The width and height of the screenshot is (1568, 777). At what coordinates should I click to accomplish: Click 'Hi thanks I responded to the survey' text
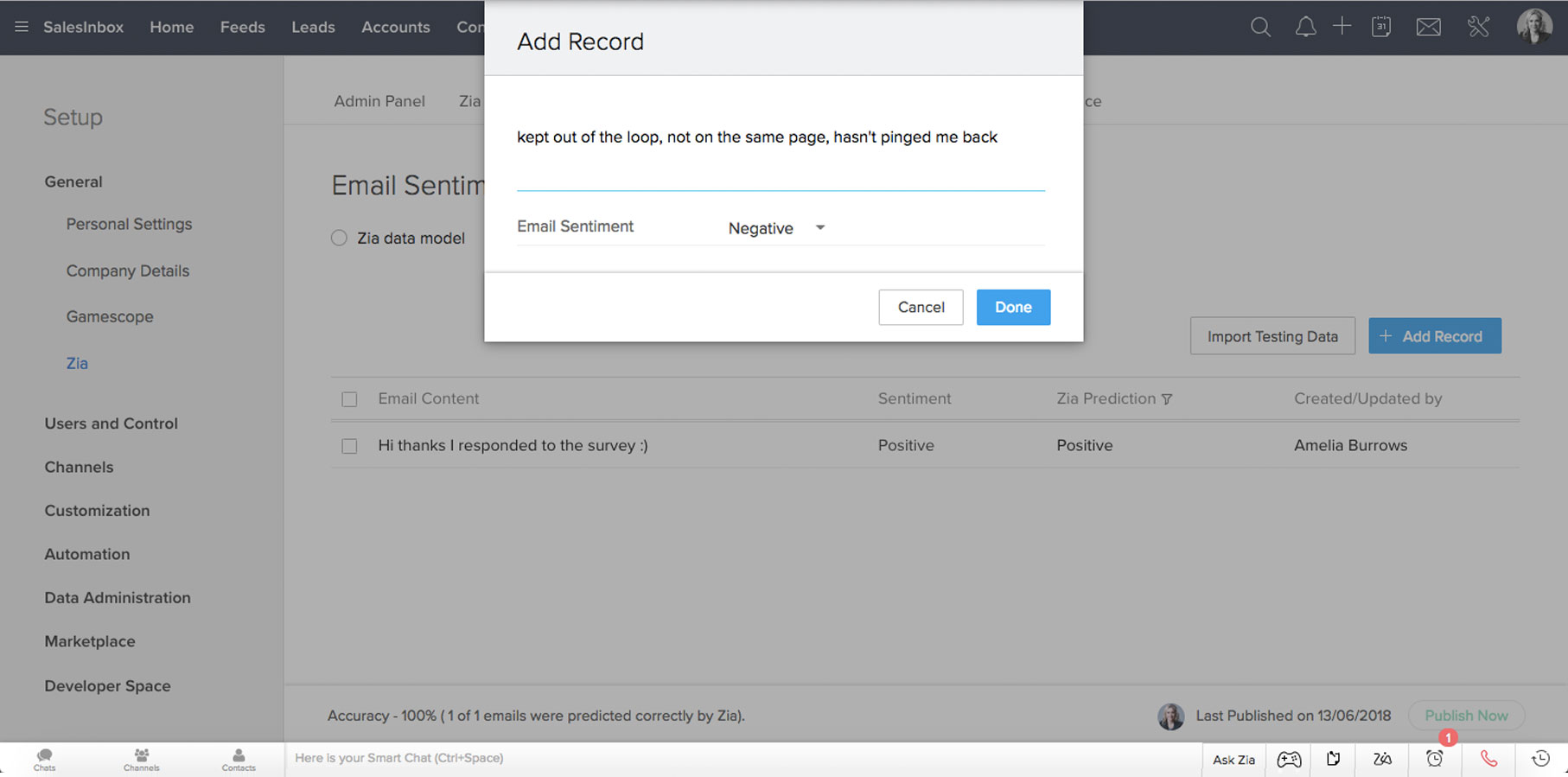point(513,446)
